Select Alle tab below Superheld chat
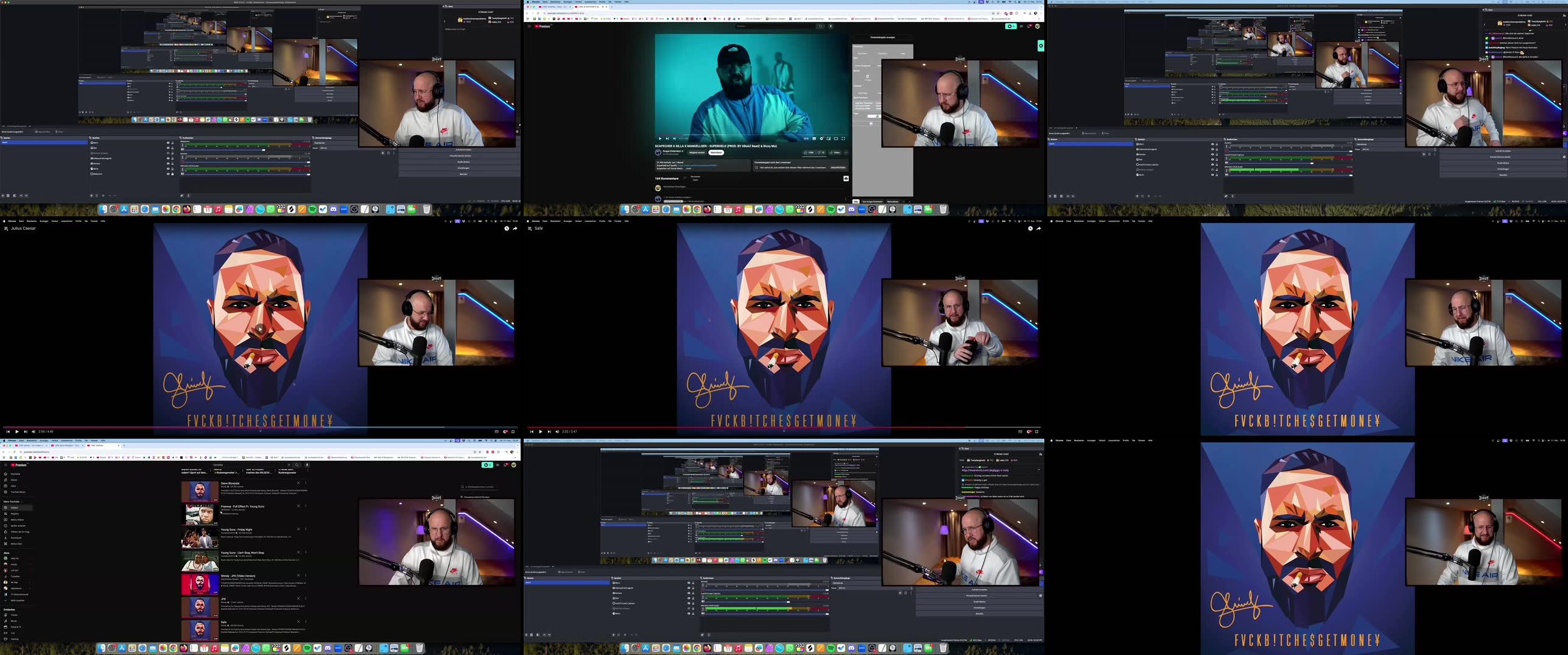 (x=856, y=202)
